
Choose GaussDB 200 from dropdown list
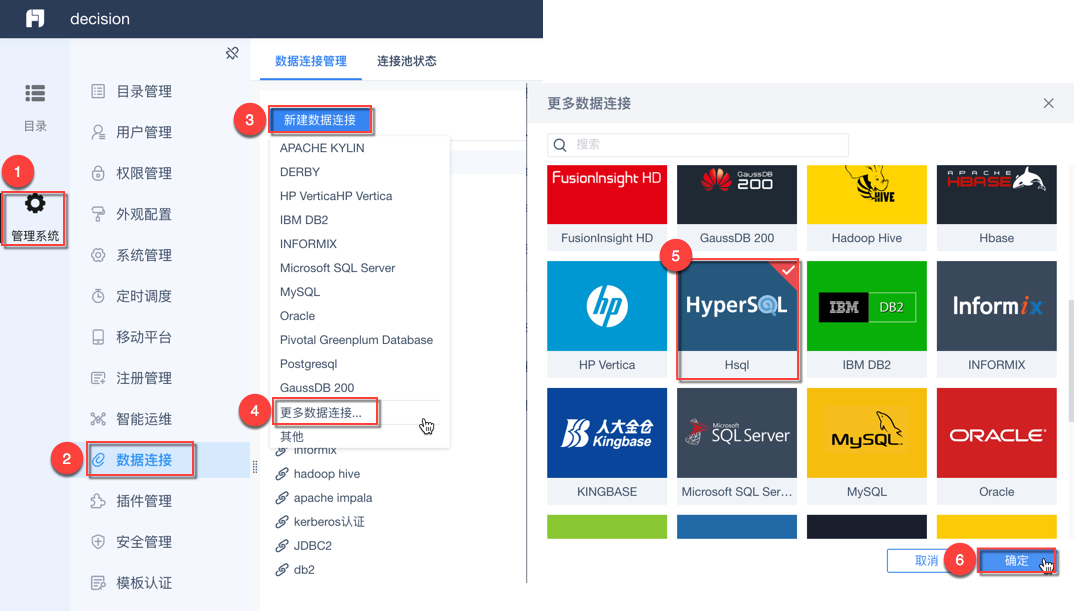317,388
